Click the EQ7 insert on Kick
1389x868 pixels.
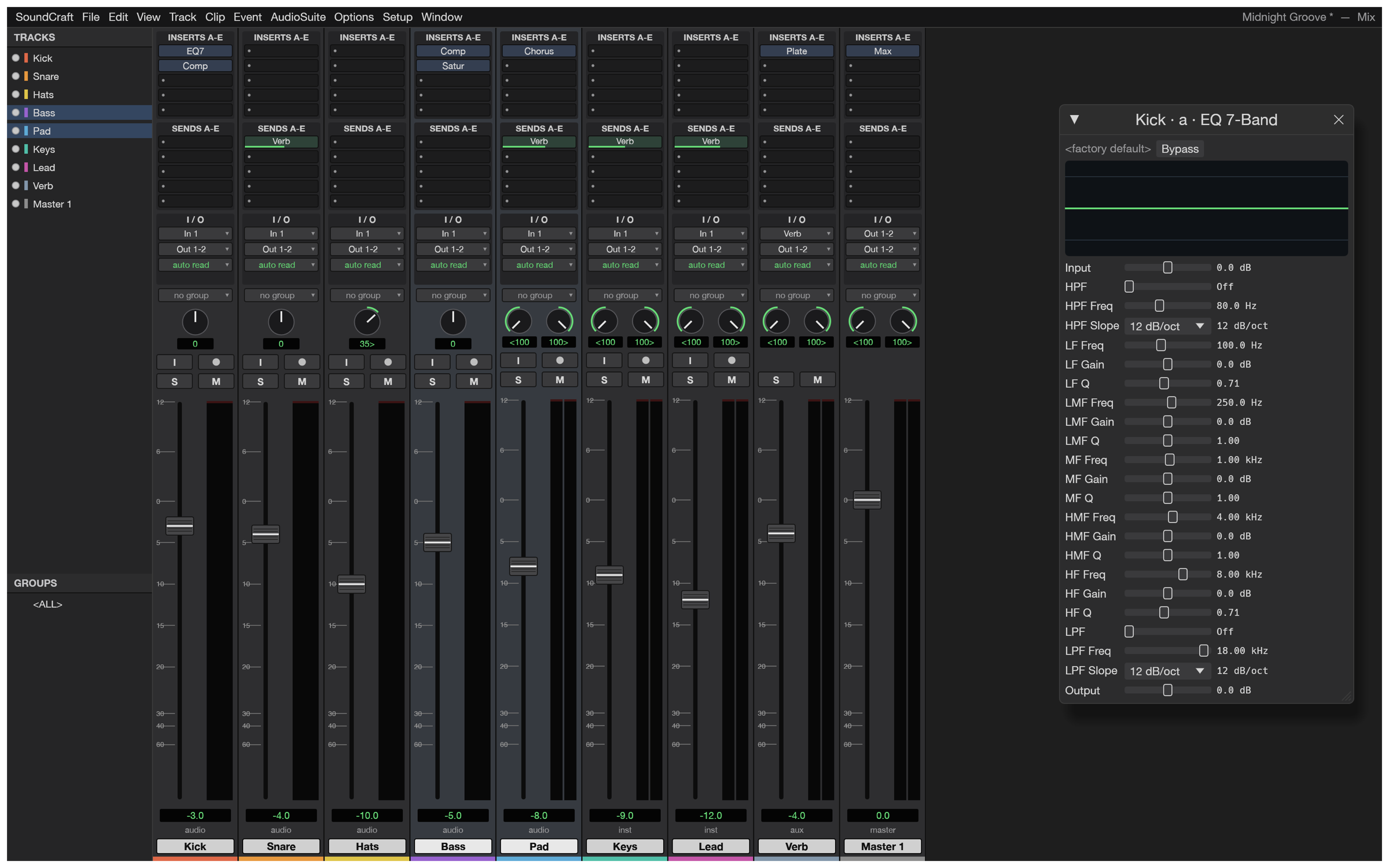pos(195,52)
